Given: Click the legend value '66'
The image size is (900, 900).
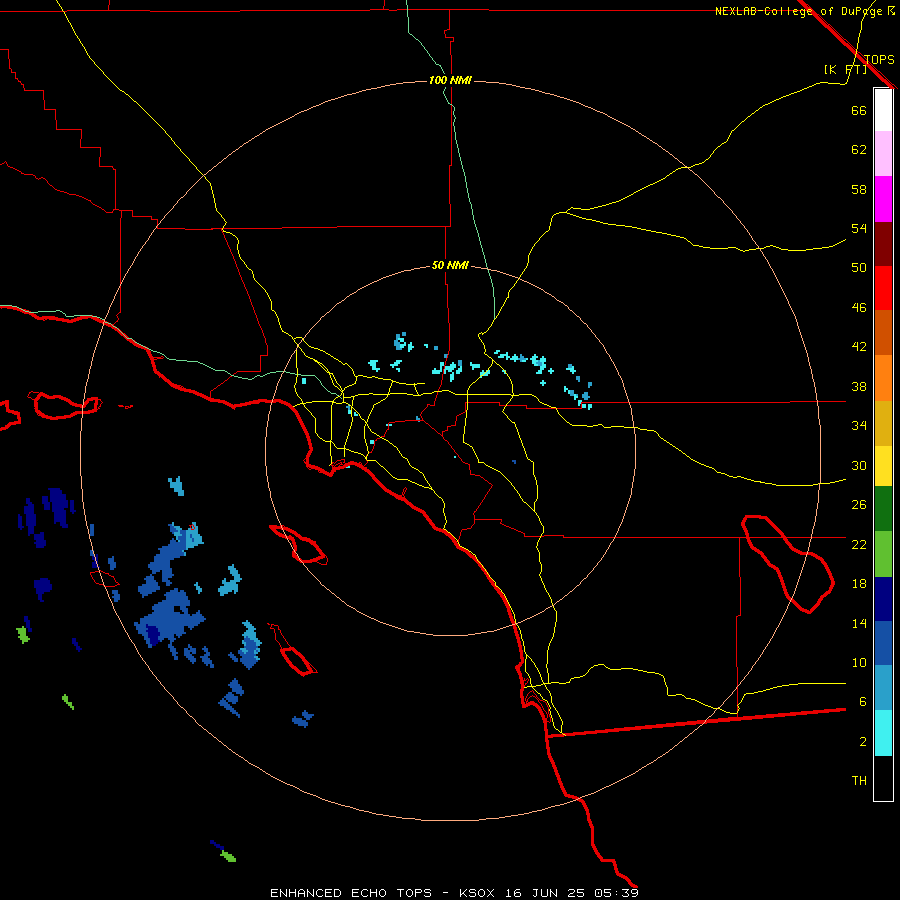Looking at the screenshot, I should point(859,110).
